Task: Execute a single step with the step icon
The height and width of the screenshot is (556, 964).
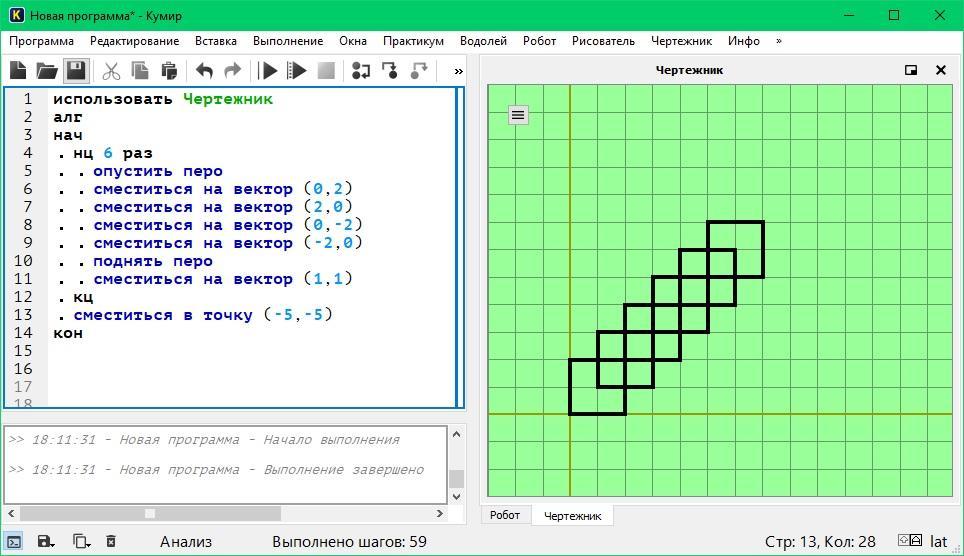Action: 361,71
